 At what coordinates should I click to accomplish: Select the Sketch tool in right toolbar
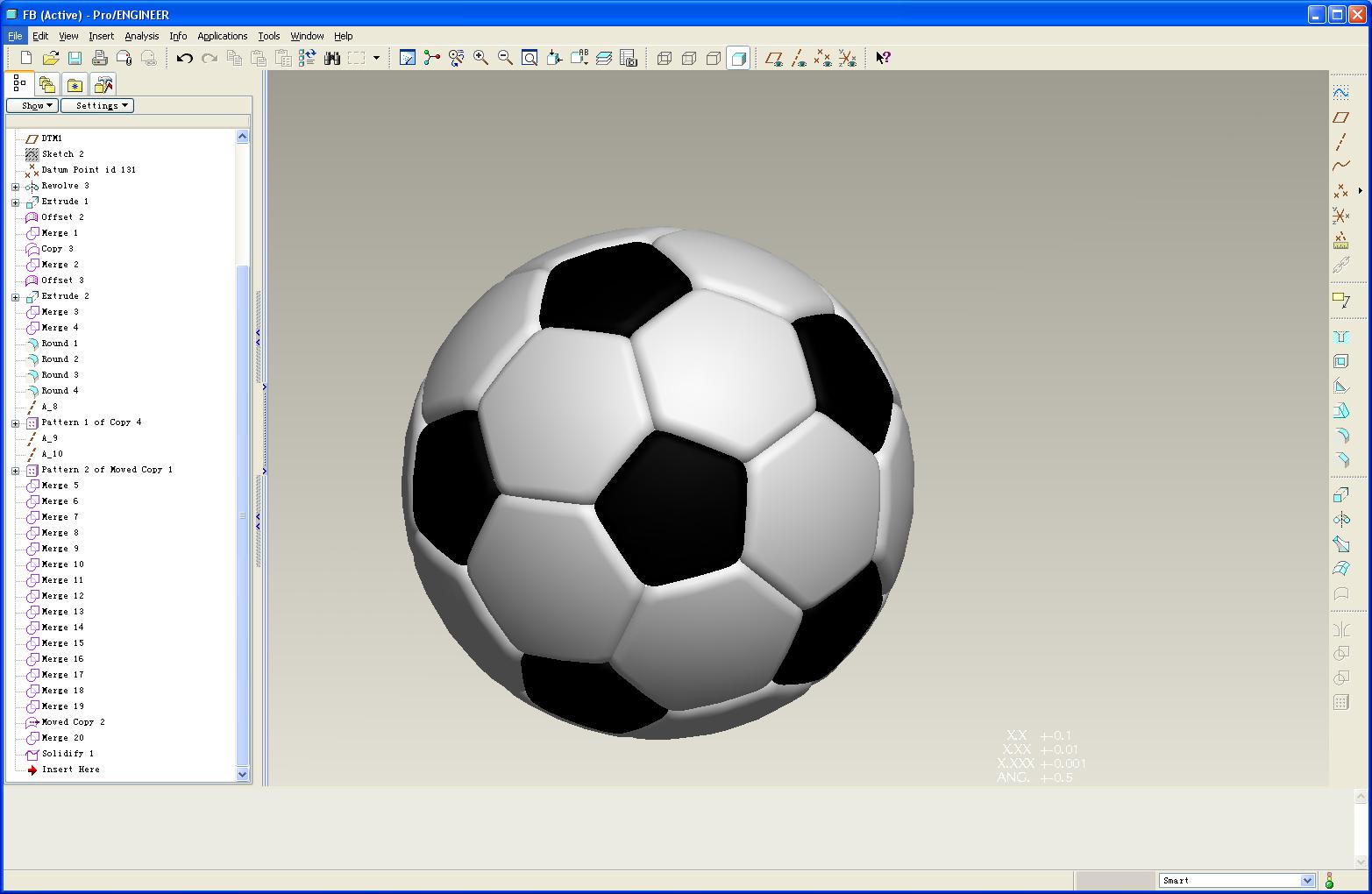(x=1340, y=92)
